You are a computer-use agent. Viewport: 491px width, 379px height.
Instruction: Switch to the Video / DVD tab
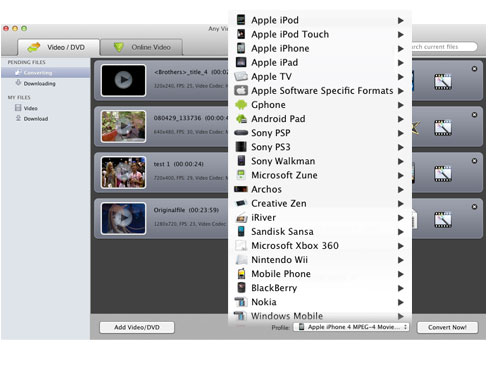tap(59, 47)
